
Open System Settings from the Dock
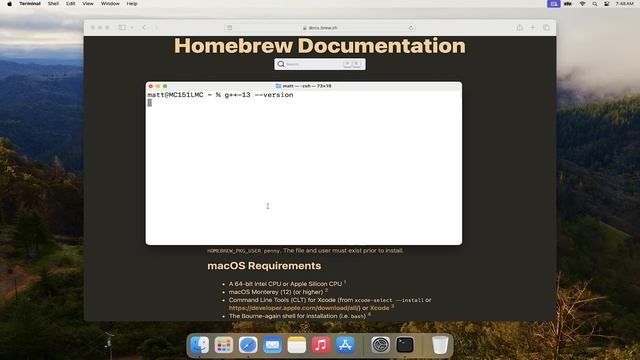pos(380,345)
